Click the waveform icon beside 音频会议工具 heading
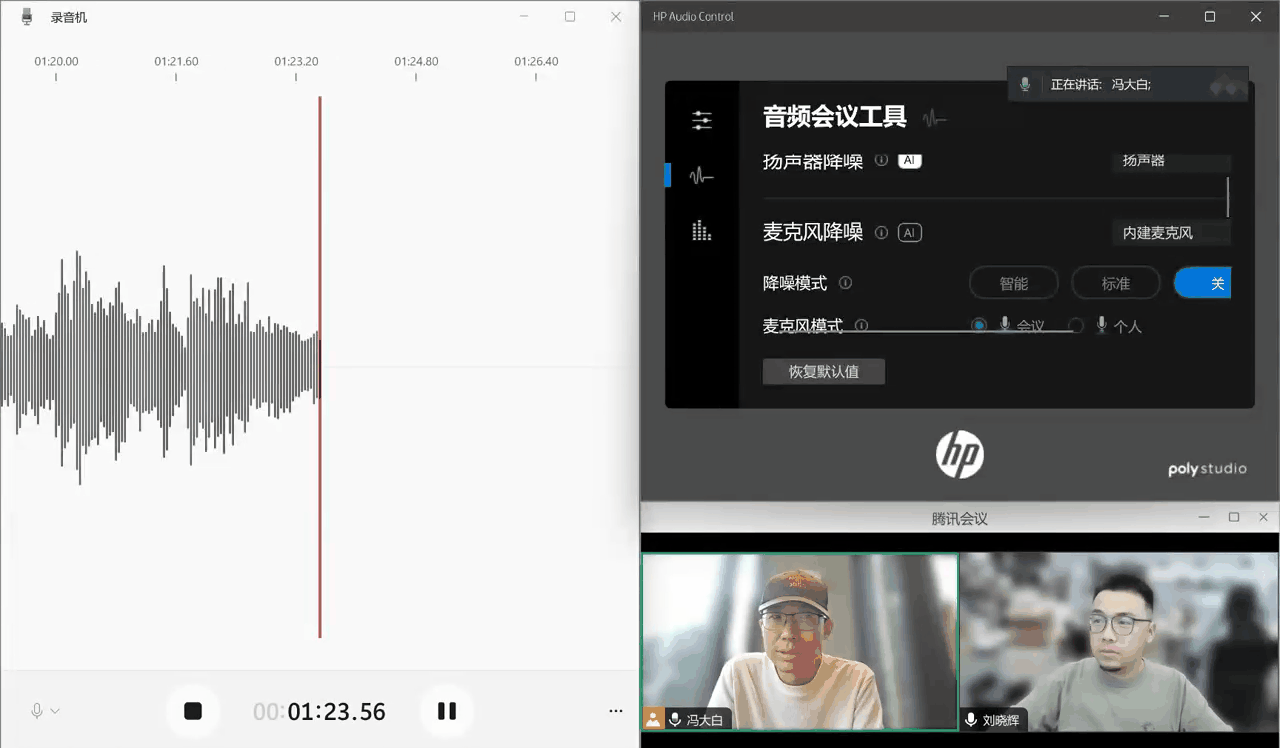The width and height of the screenshot is (1280, 748). click(x=934, y=118)
